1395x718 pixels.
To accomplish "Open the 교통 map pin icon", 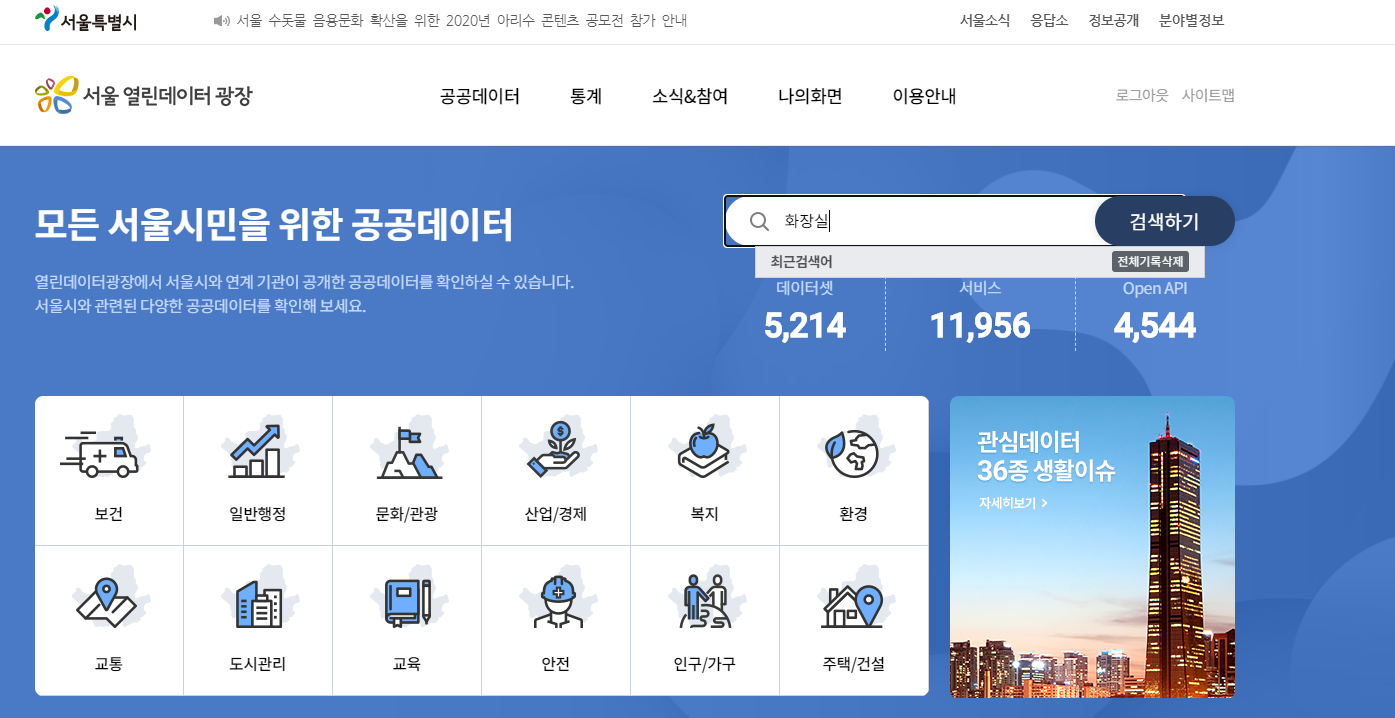I will 107,602.
